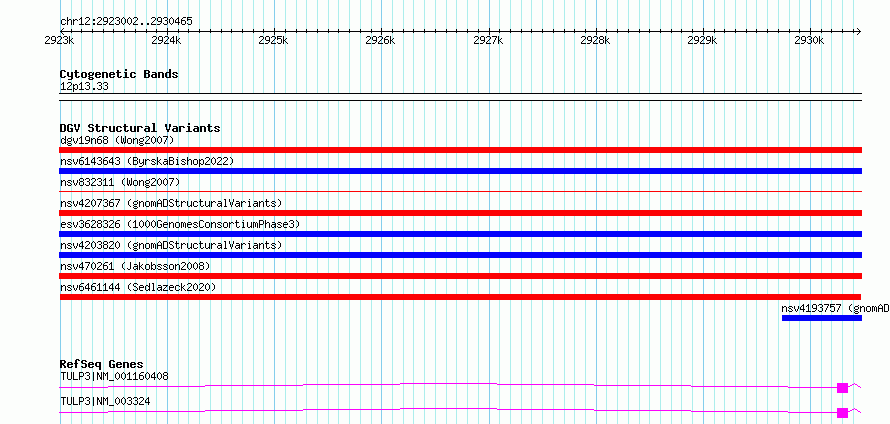Screen dimensions: 890x424
Task: Click the blue bar under nsv6143643
Action: point(460,171)
